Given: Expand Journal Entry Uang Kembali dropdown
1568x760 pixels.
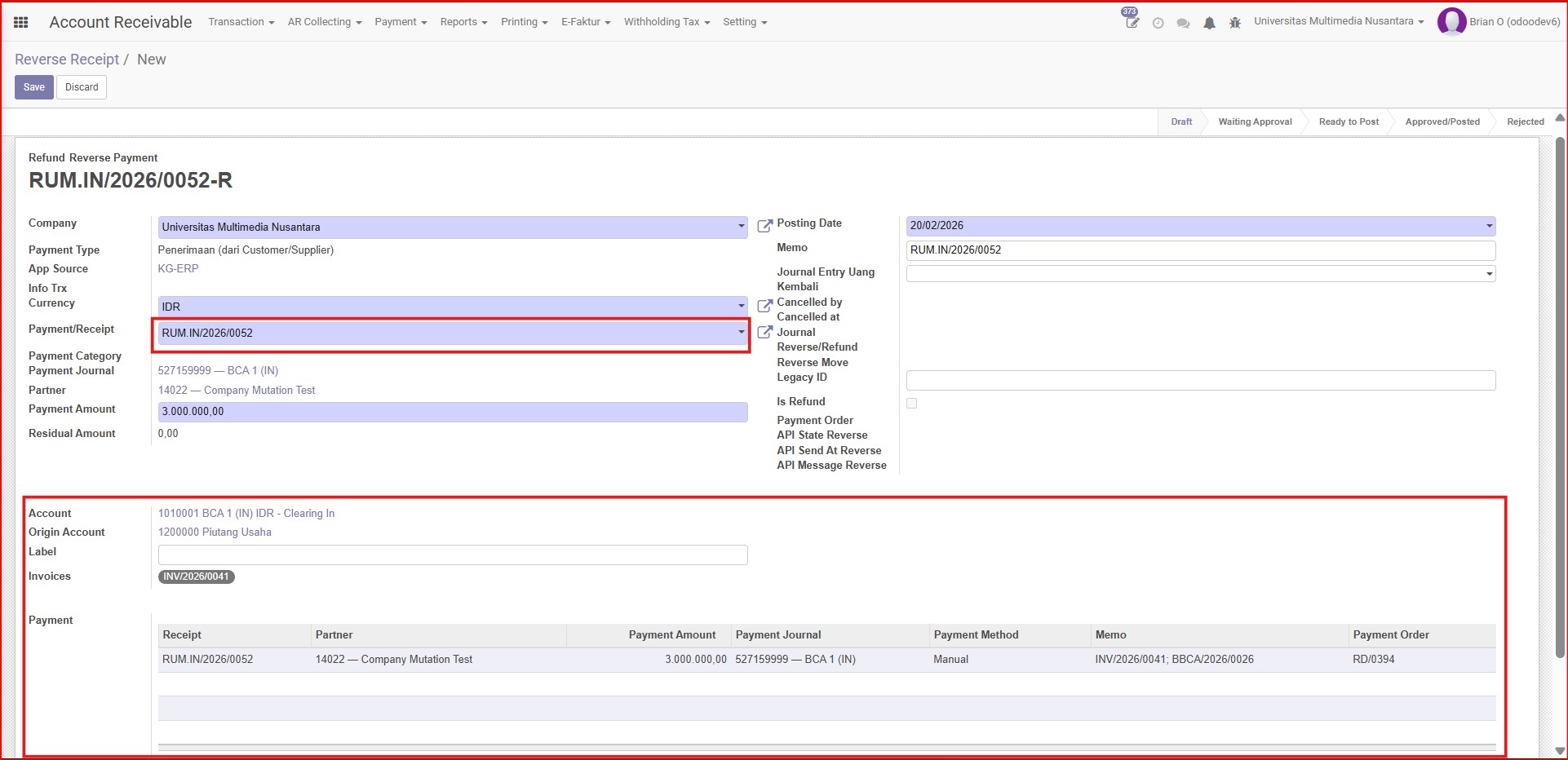Looking at the screenshot, I should [1489, 274].
